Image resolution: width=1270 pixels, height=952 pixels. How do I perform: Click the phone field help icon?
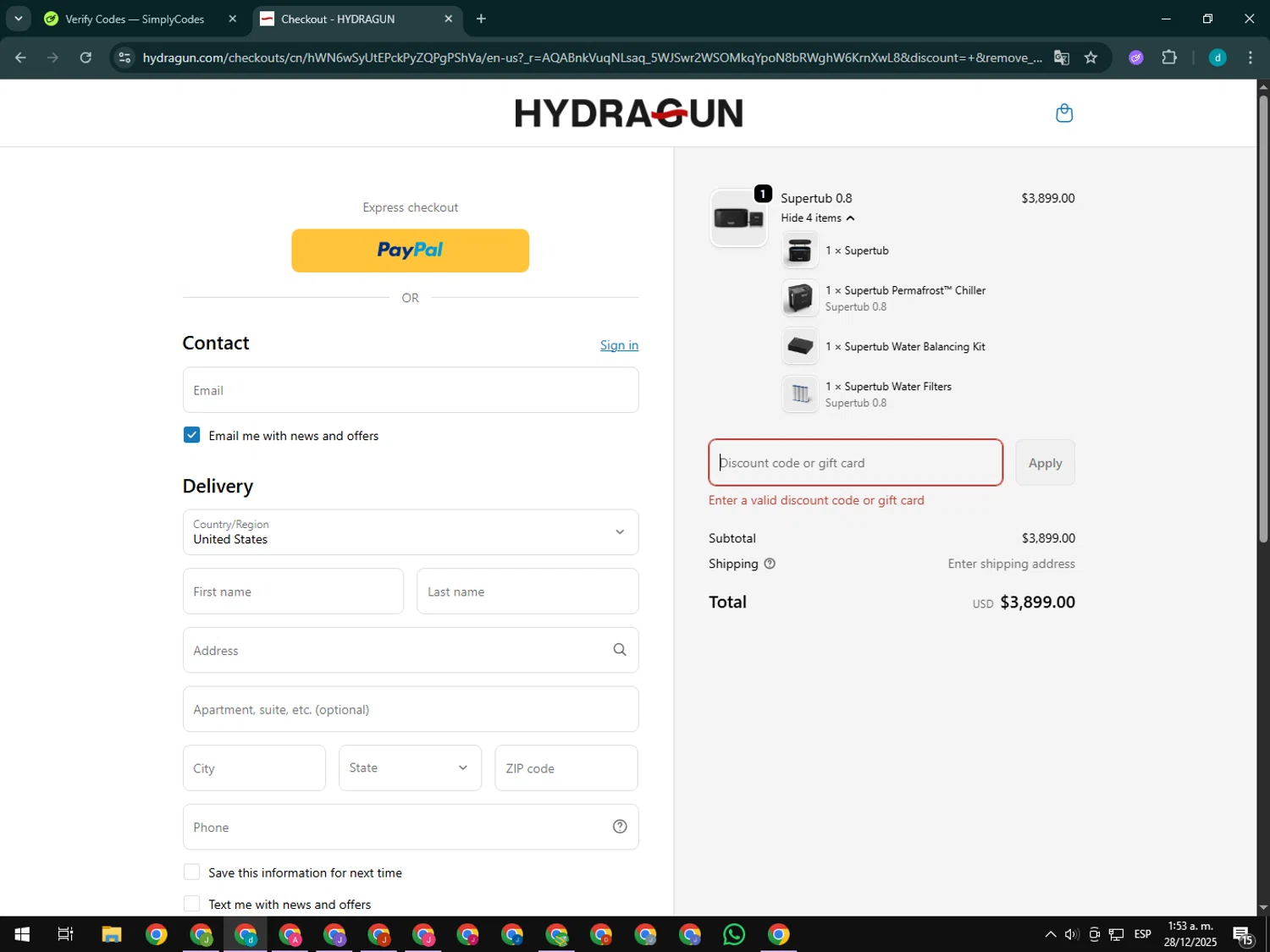(x=620, y=827)
